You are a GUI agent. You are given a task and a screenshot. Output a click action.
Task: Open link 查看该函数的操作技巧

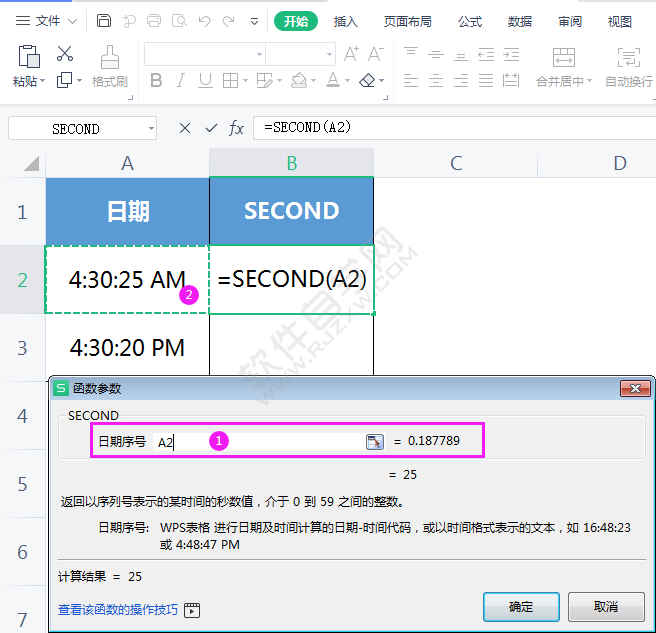[x=118, y=610]
